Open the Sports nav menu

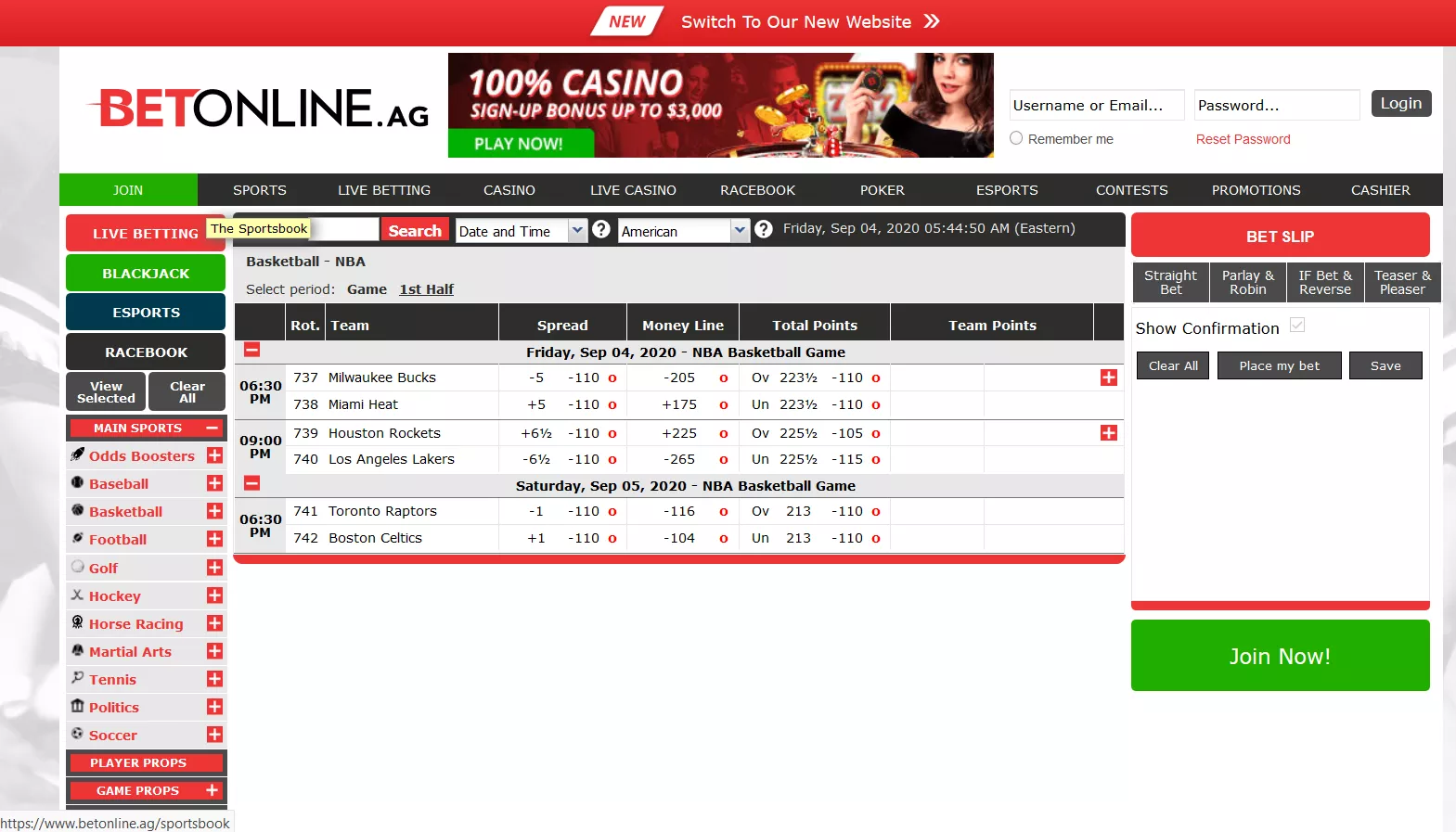point(260,190)
